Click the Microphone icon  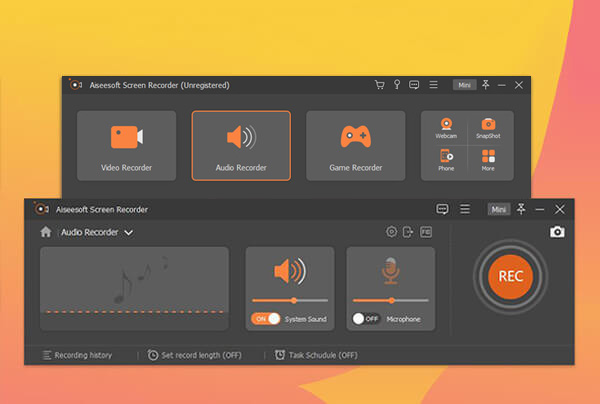[391, 271]
